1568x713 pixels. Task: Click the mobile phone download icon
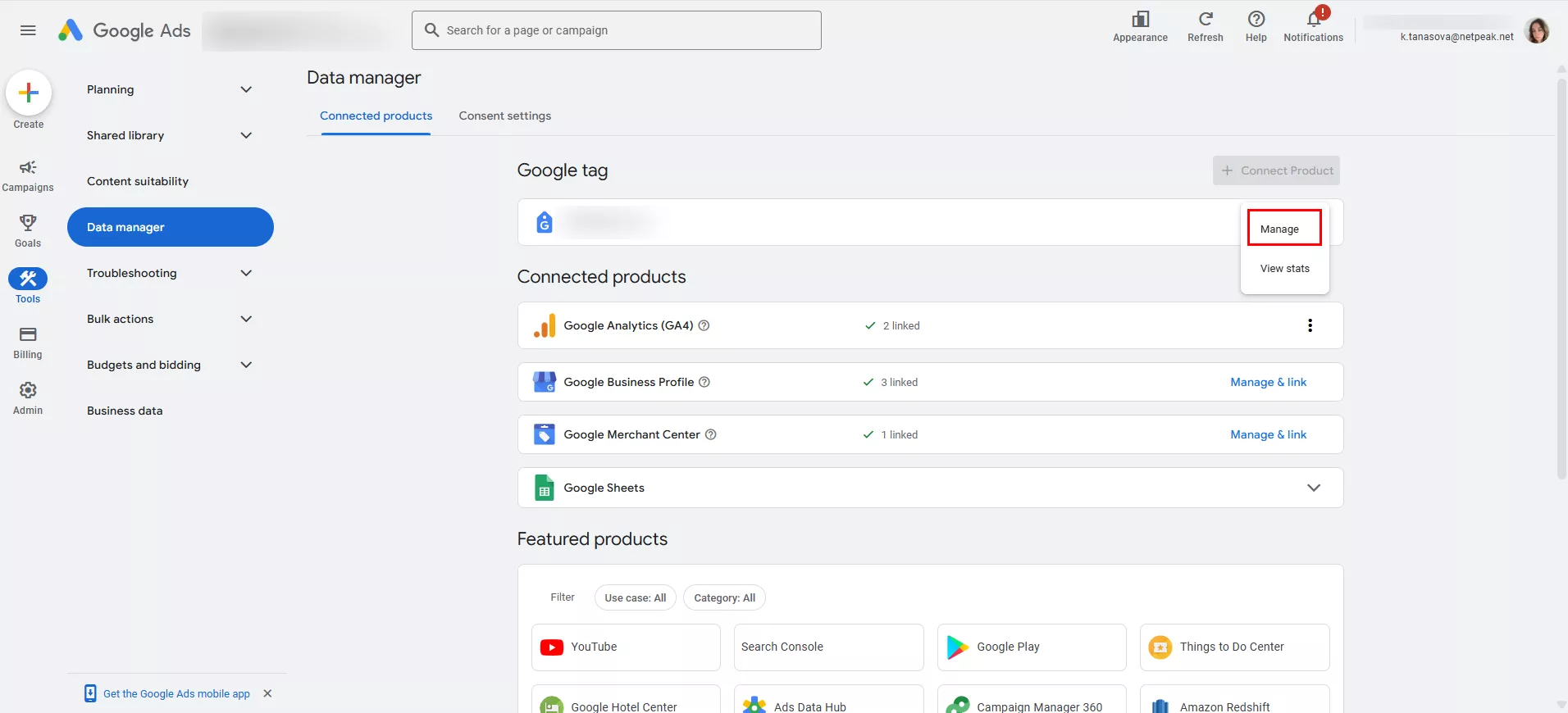coord(90,693)
